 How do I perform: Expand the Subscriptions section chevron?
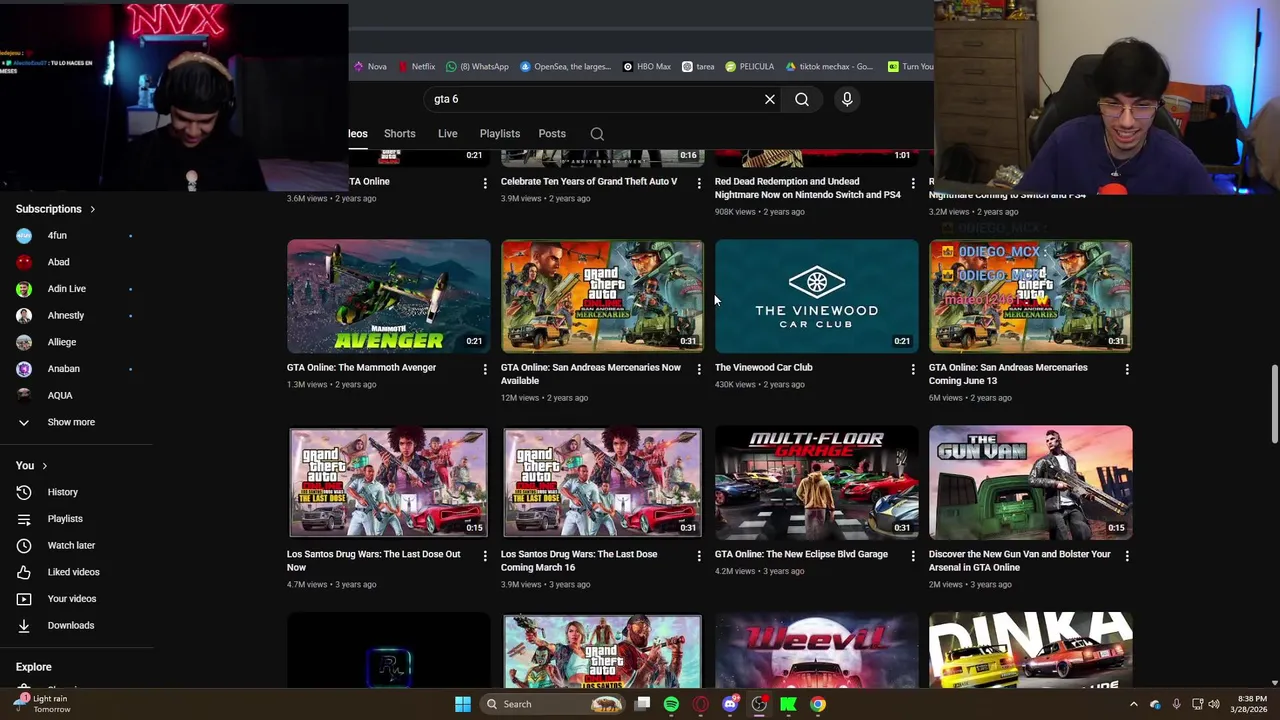click(92, 209)
